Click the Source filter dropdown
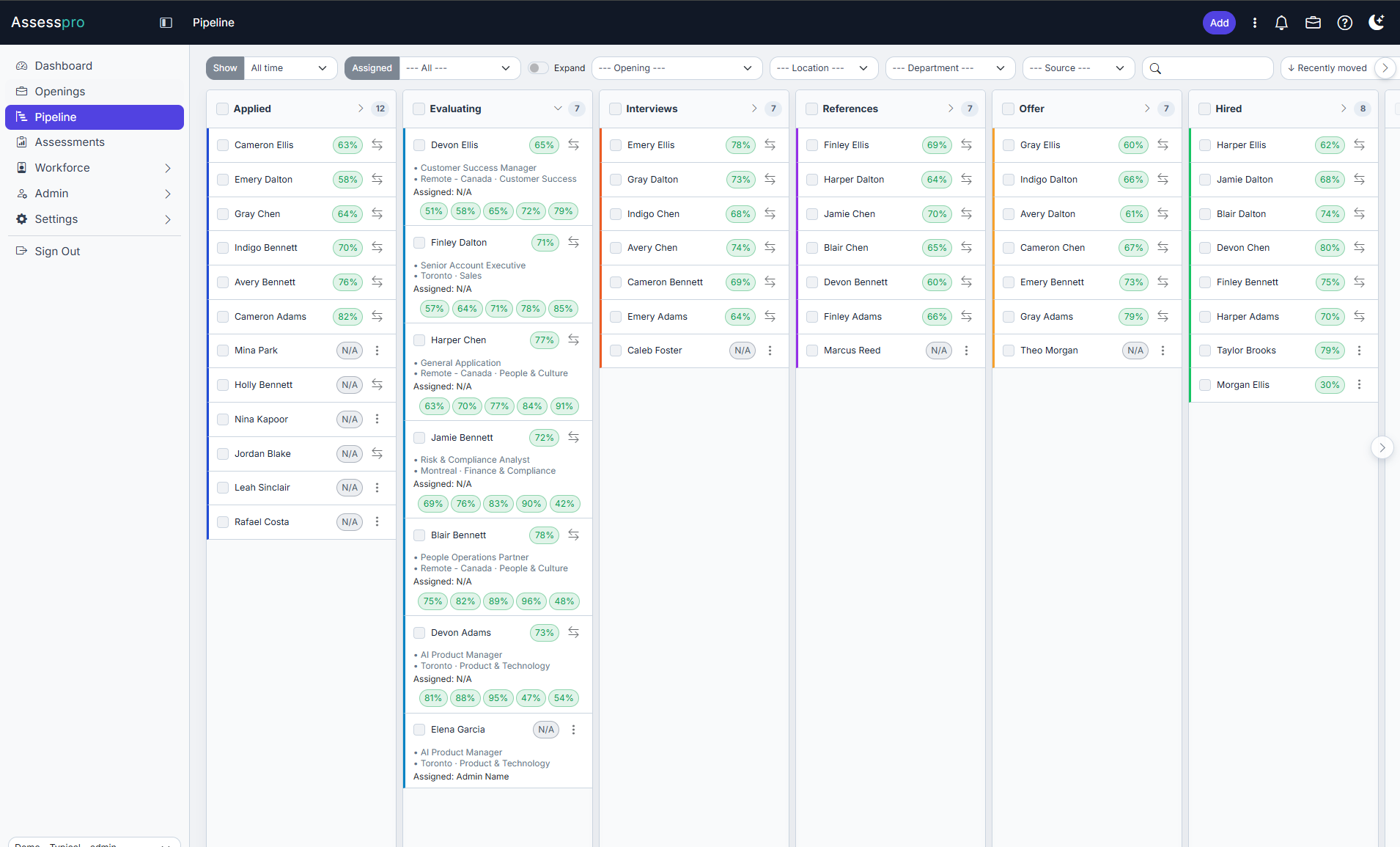The image size is (1400, 847). [x=1078, y=68]
